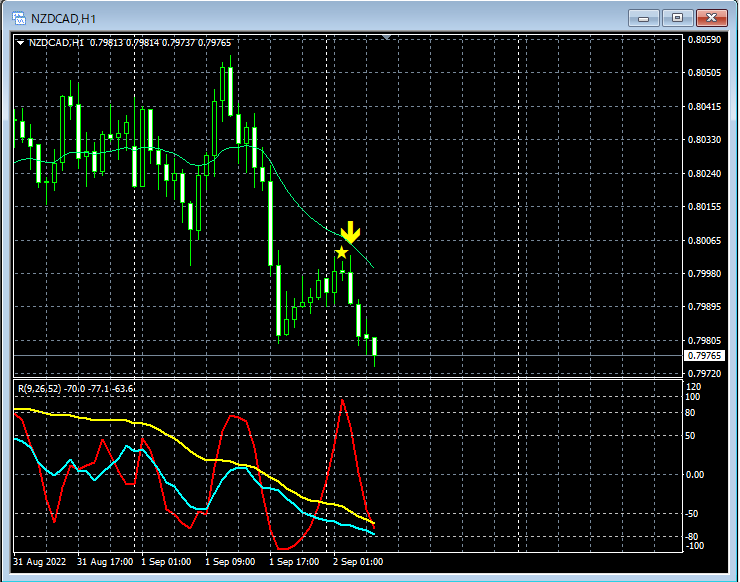Image resolution: width=740 pixels, height=582 pixels.
Task: Click the R(9,26,52) indicator label
Action: point(76,389)
